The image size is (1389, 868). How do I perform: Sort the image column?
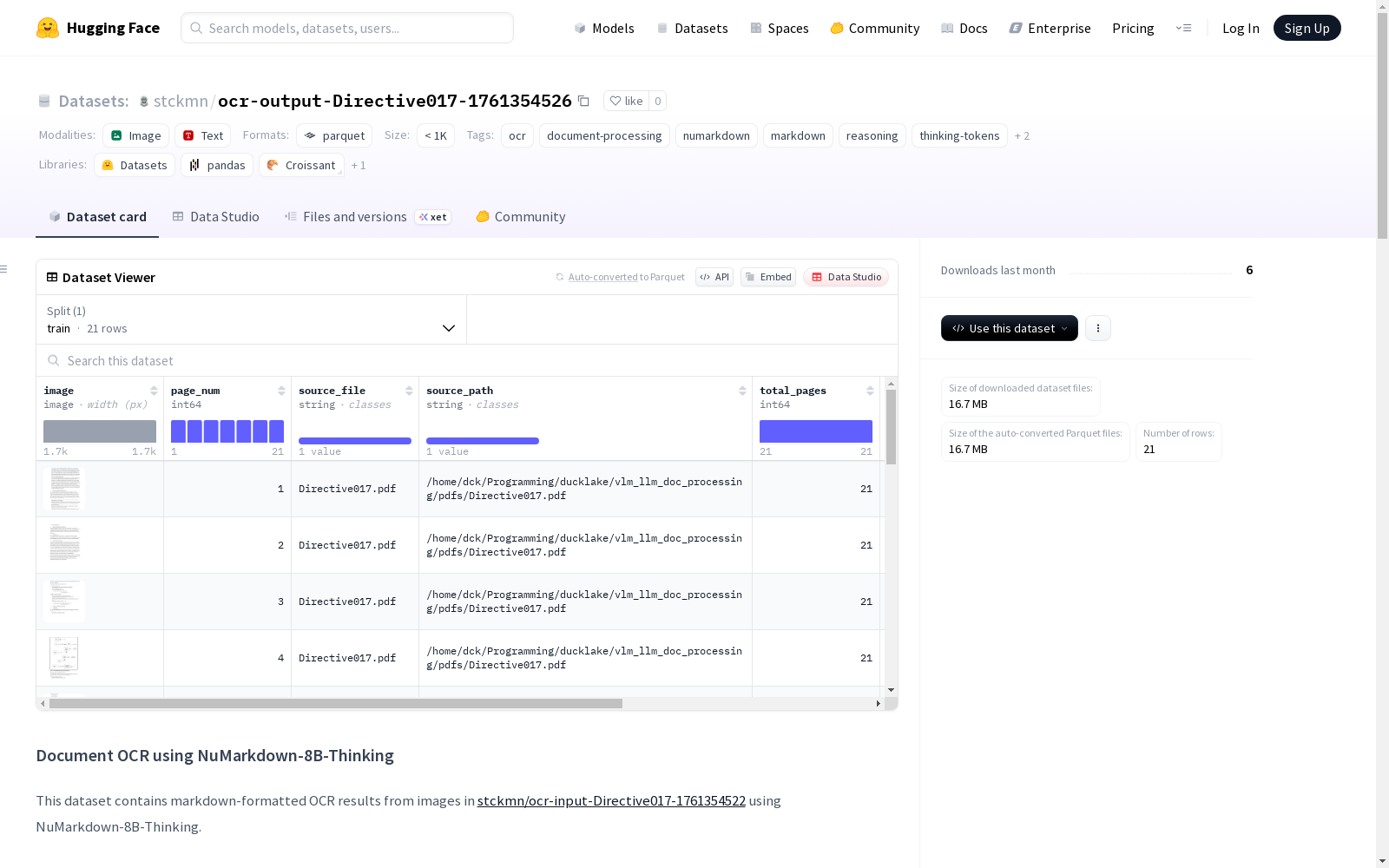click(154, 391)
